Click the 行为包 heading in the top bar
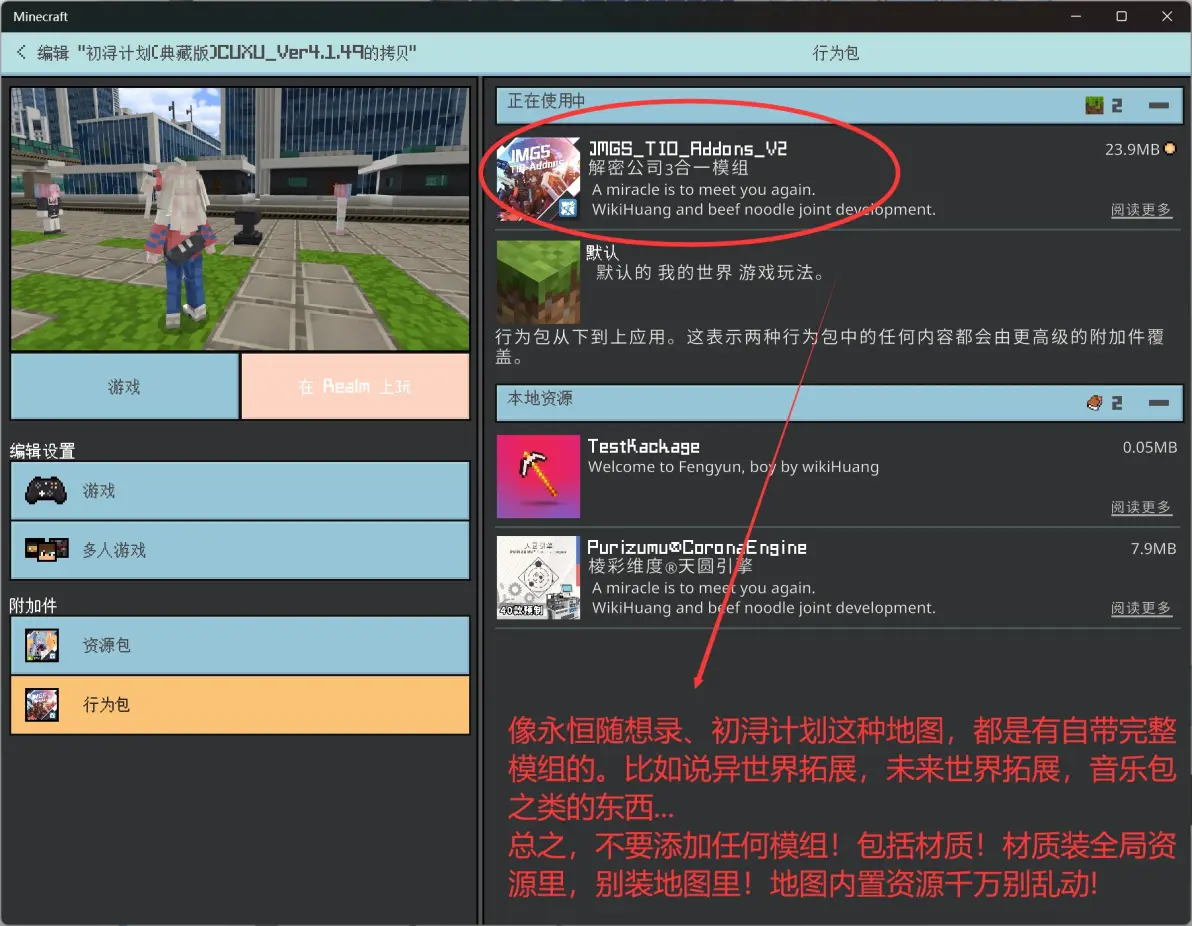The height and width of the screenshot is (926, 1192). click(x=835, y=52)
